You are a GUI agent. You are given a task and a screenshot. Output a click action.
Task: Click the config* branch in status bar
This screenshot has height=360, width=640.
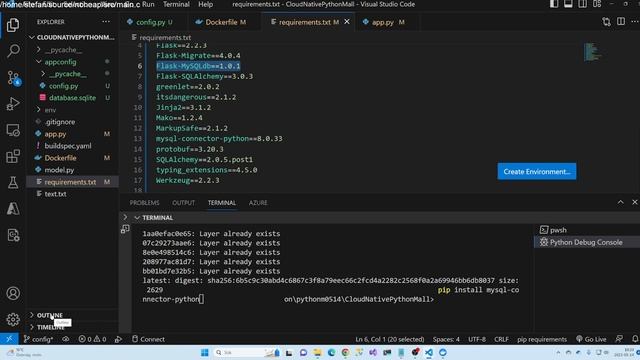click(38, 339)
